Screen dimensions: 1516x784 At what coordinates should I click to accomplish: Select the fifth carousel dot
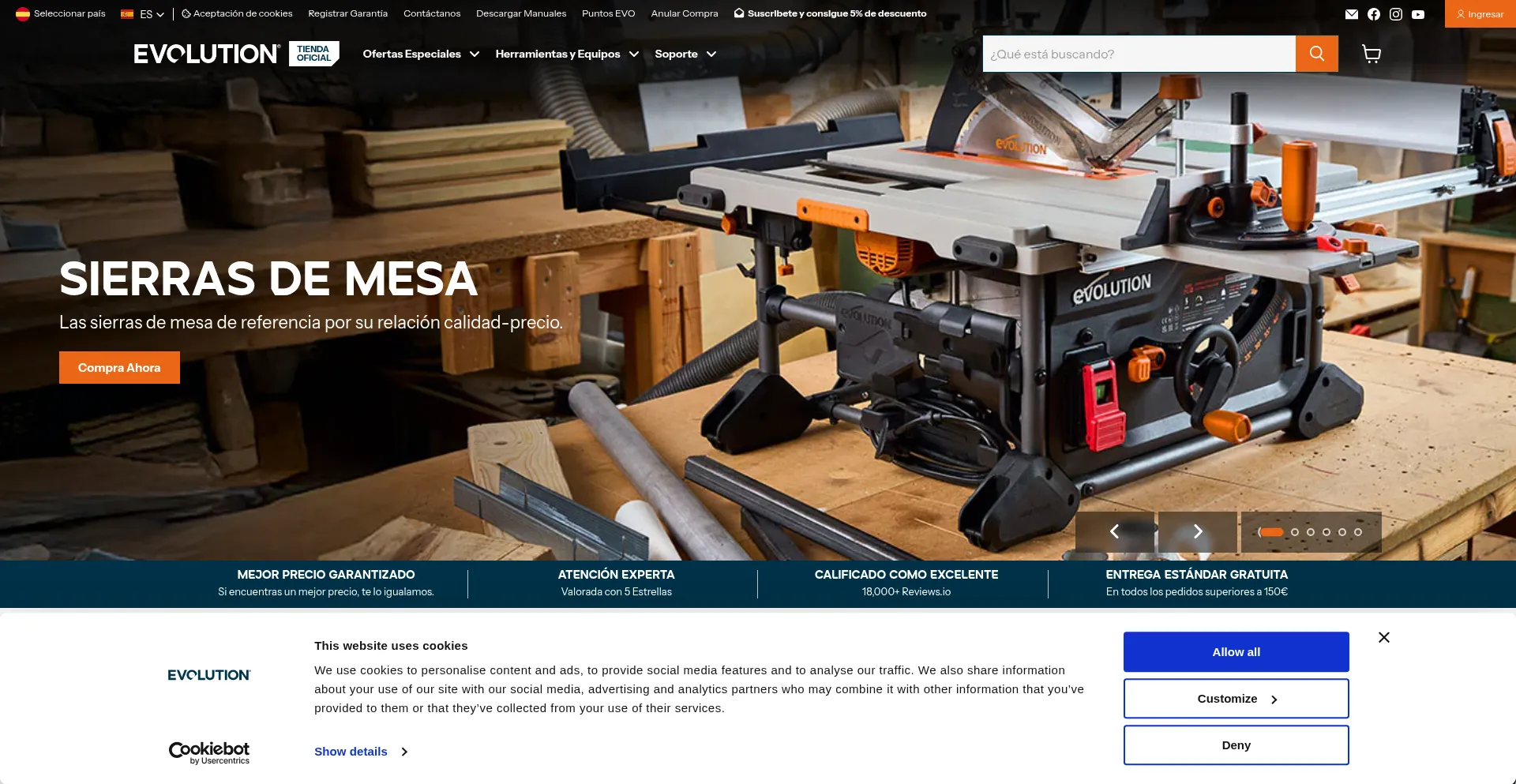[1342, 532]
